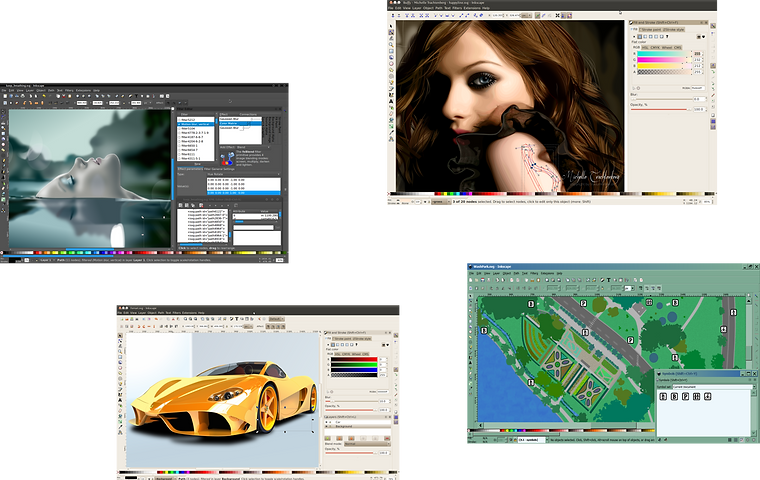Open the Background layer dropdown in car status bar
Viewport: 760px width, 480px height.
(165, 478)
